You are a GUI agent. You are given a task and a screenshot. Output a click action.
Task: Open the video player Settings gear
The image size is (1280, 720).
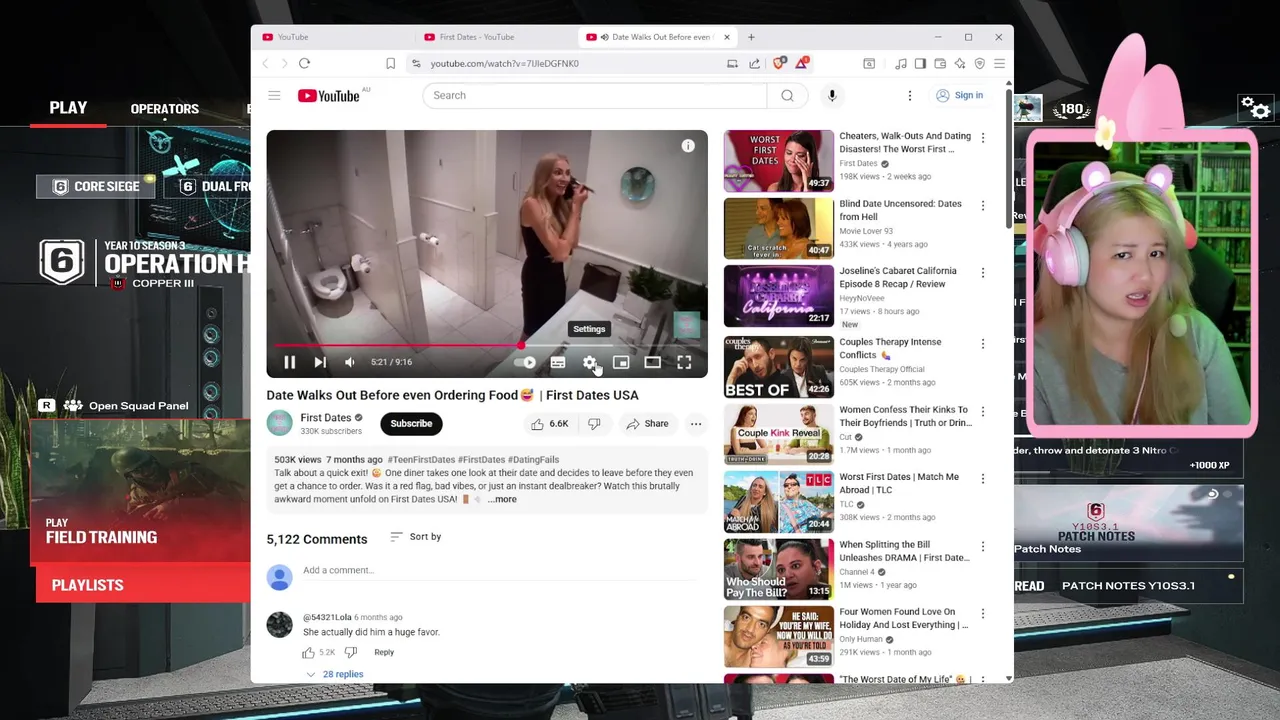[589, 362]
